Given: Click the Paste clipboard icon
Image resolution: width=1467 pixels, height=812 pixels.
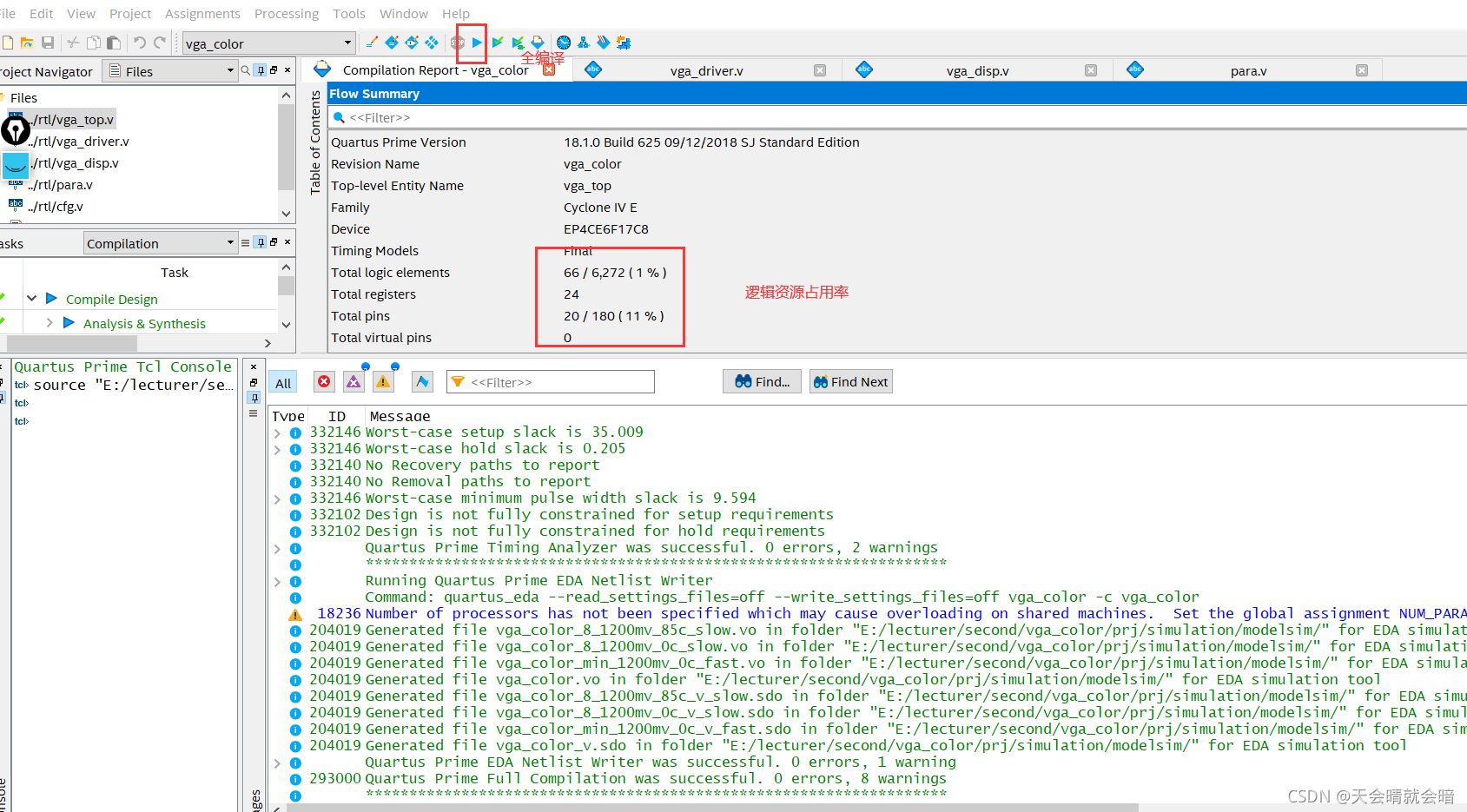Looking at the screenshot, I should [113, 43].
